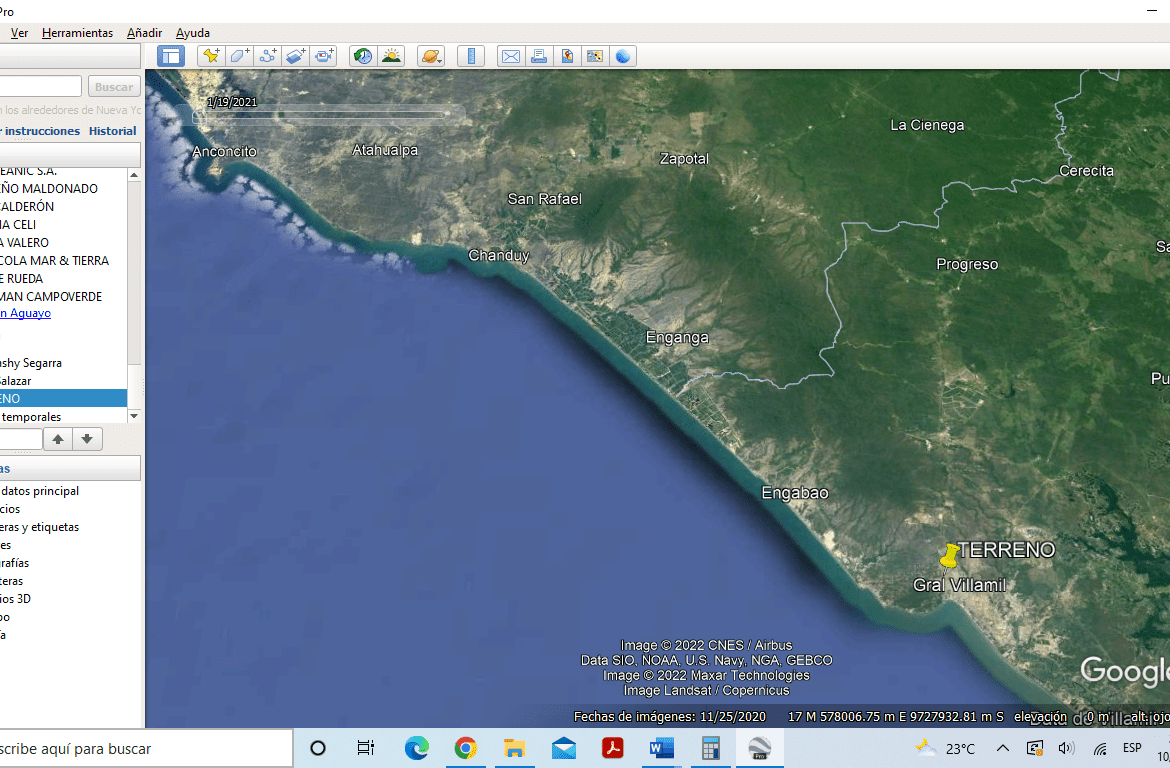Open Microsoft Edge from taskbar
Viewport: 1170px width, 768px height.
point(416,748)
